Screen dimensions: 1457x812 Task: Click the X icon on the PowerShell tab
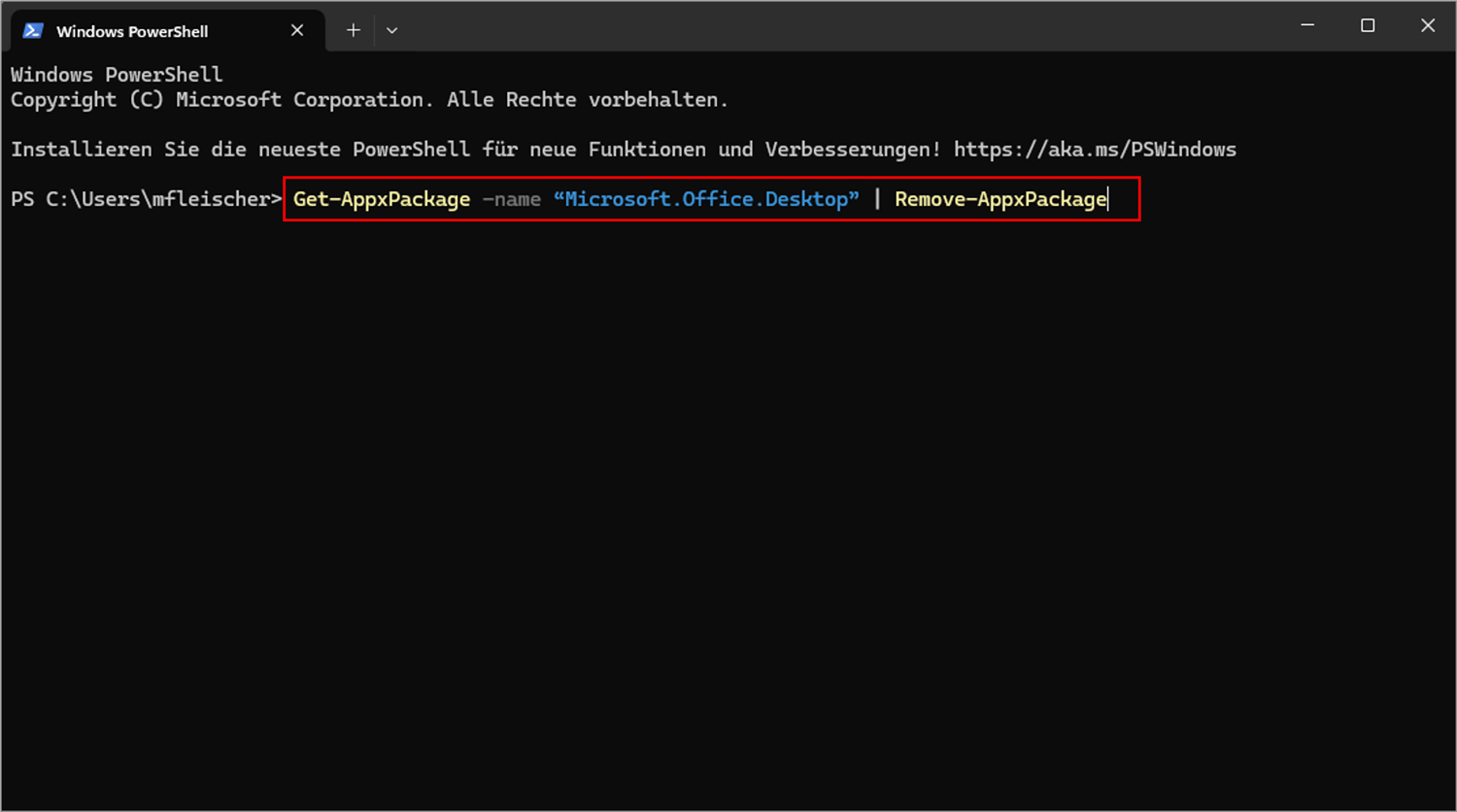(x=297, y=30)
